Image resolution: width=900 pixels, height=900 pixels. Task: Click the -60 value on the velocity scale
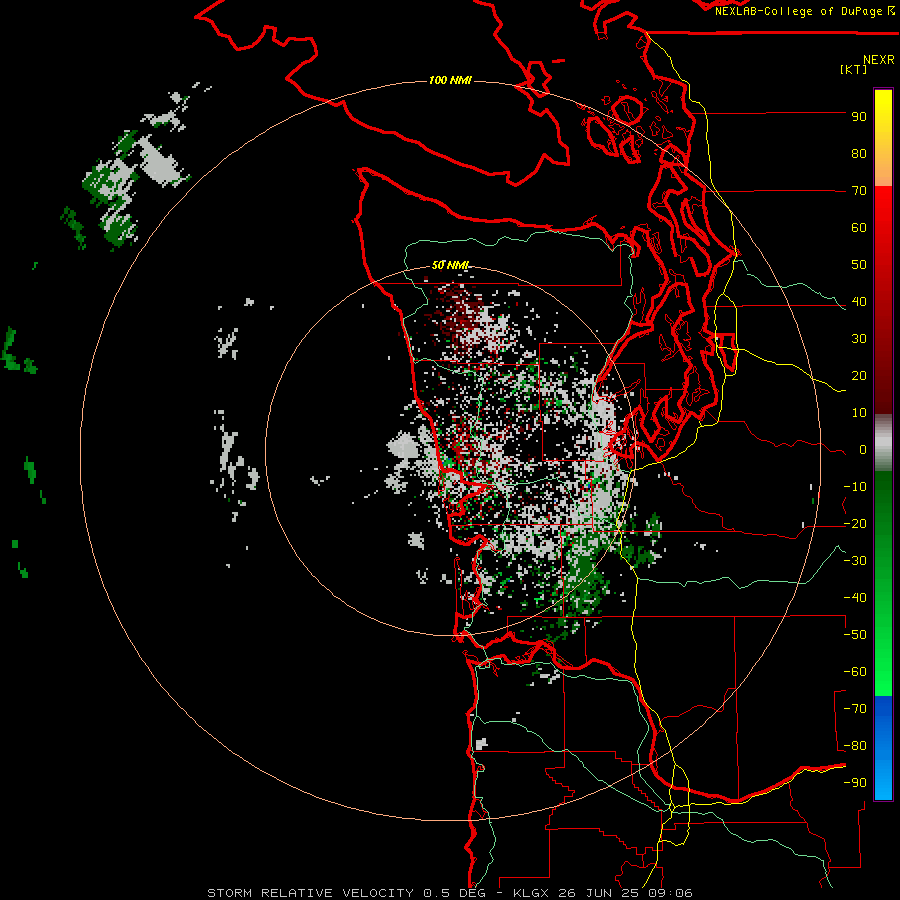pos(855,672)
